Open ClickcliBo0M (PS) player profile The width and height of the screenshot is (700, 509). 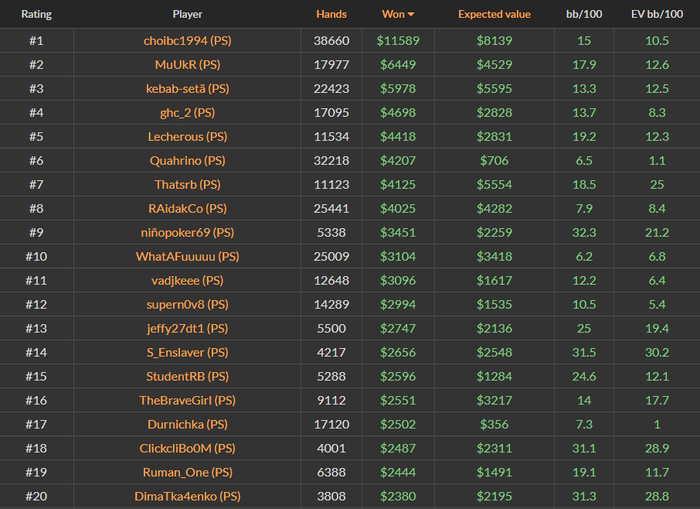pyautogui.click(x=186, y=448)
